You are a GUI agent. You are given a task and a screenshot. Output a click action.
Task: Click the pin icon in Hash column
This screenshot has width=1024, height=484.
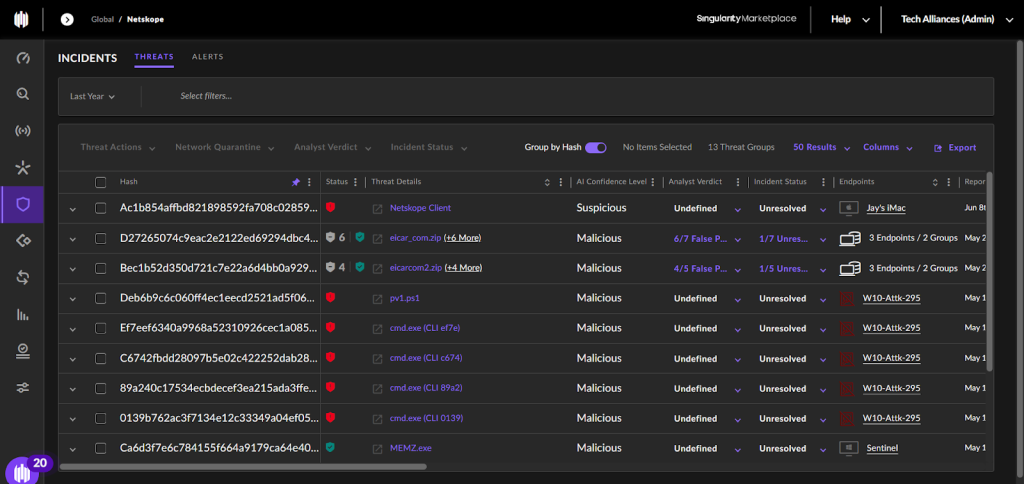pos(296,182)
